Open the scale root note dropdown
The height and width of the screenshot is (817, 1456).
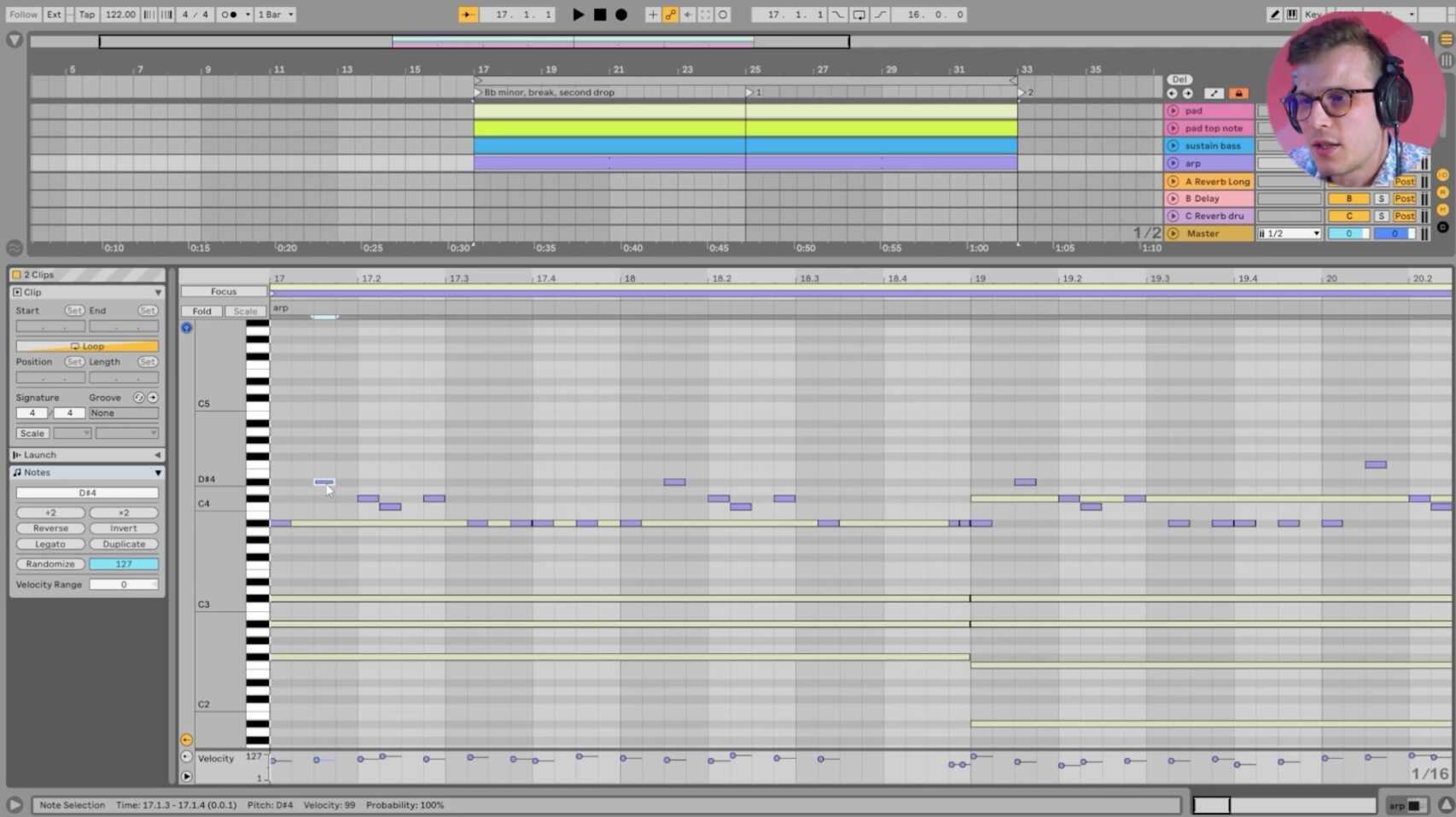pyautogui.click(x=73, y=434)
